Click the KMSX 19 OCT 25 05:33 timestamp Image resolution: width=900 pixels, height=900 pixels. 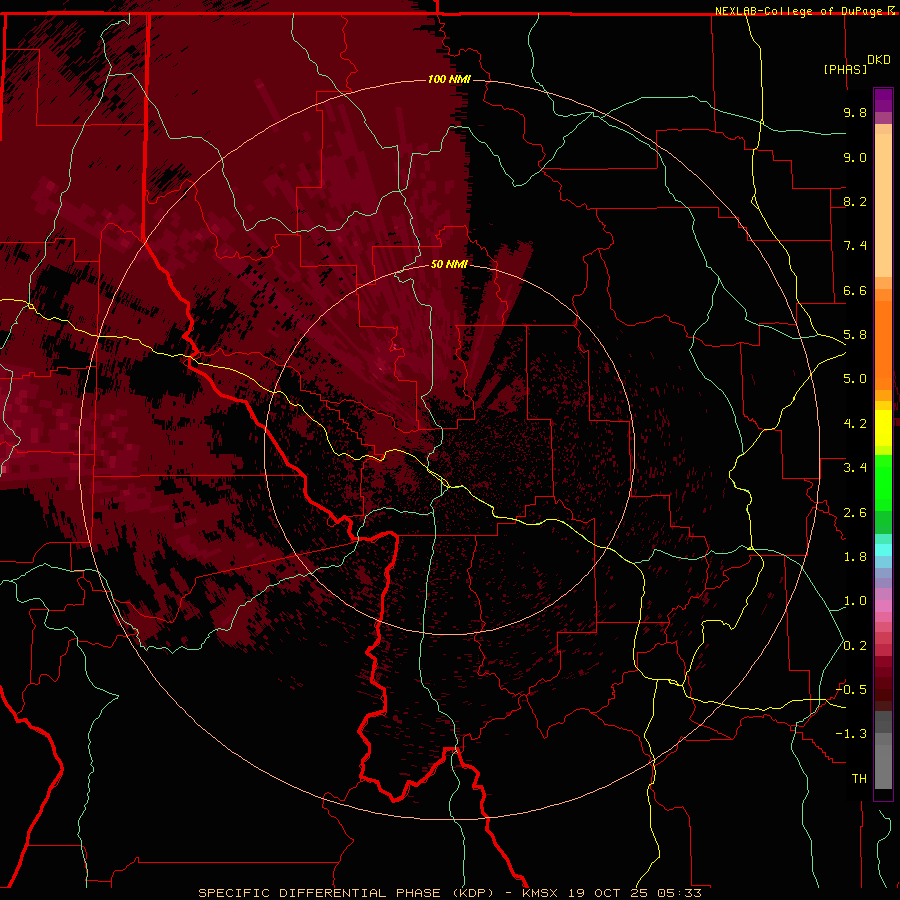point(612,893)
